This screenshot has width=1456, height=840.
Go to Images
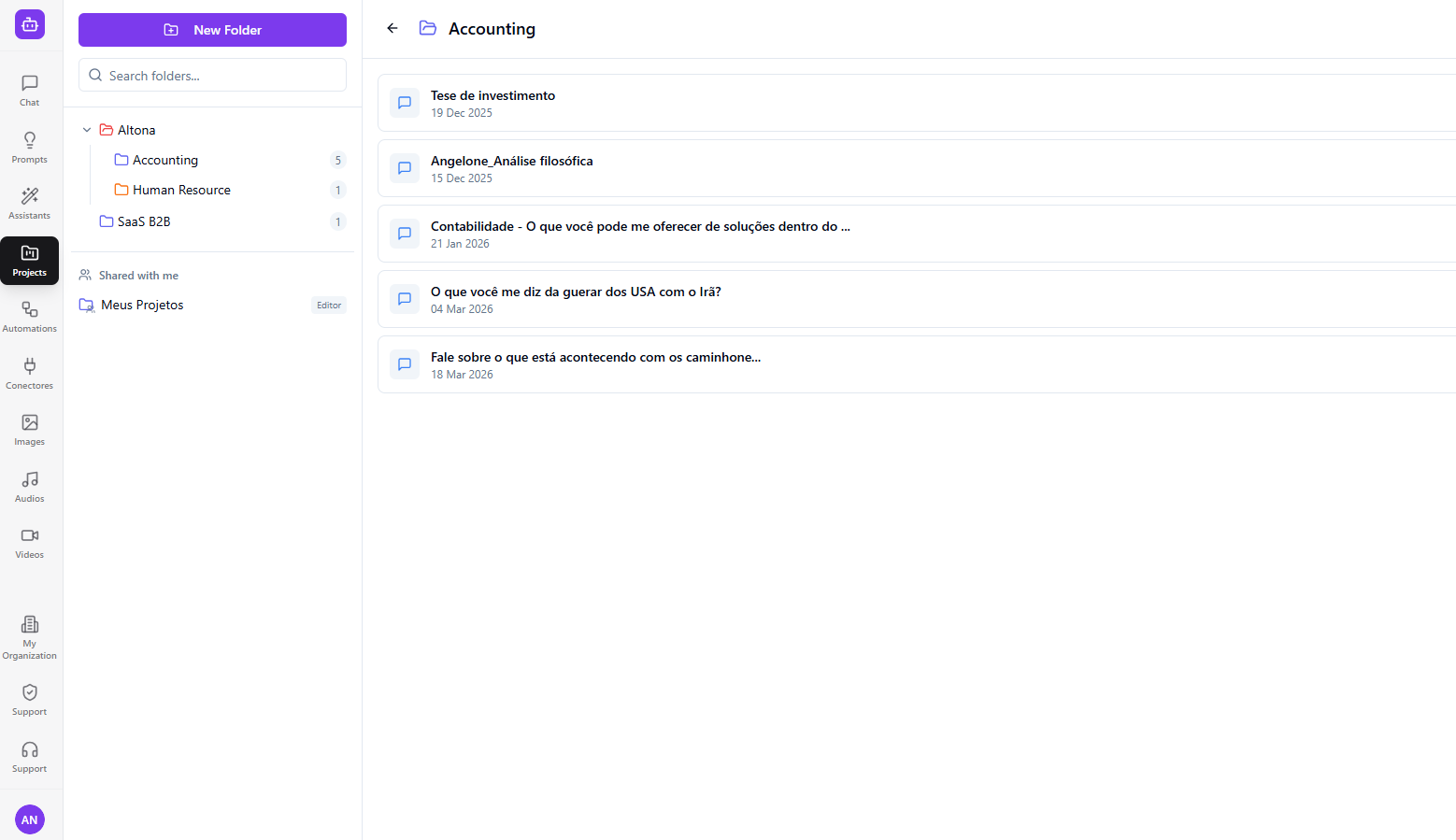[x=30, y=430]
